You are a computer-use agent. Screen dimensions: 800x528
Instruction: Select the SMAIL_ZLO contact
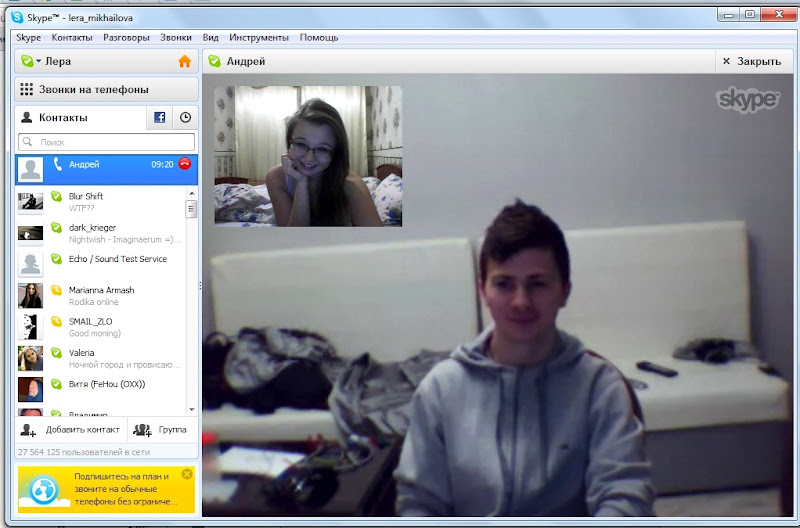[100, 327]
